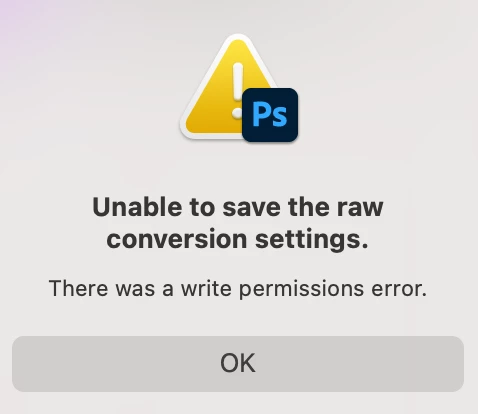Click the word 'permissions' in the description
Viewport: 478px width, 414px height.
point(301,289)
